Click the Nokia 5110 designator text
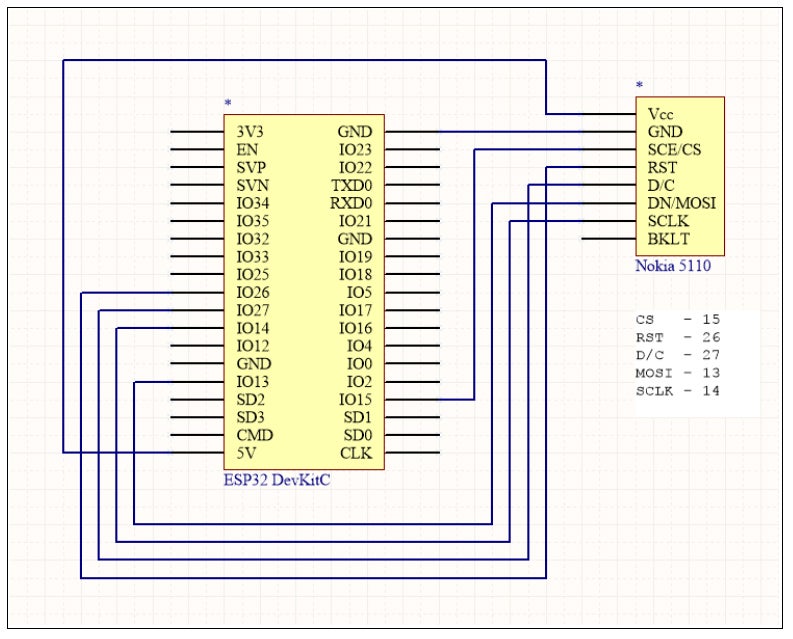Viewport: 793px width, 639px height. 673,266
